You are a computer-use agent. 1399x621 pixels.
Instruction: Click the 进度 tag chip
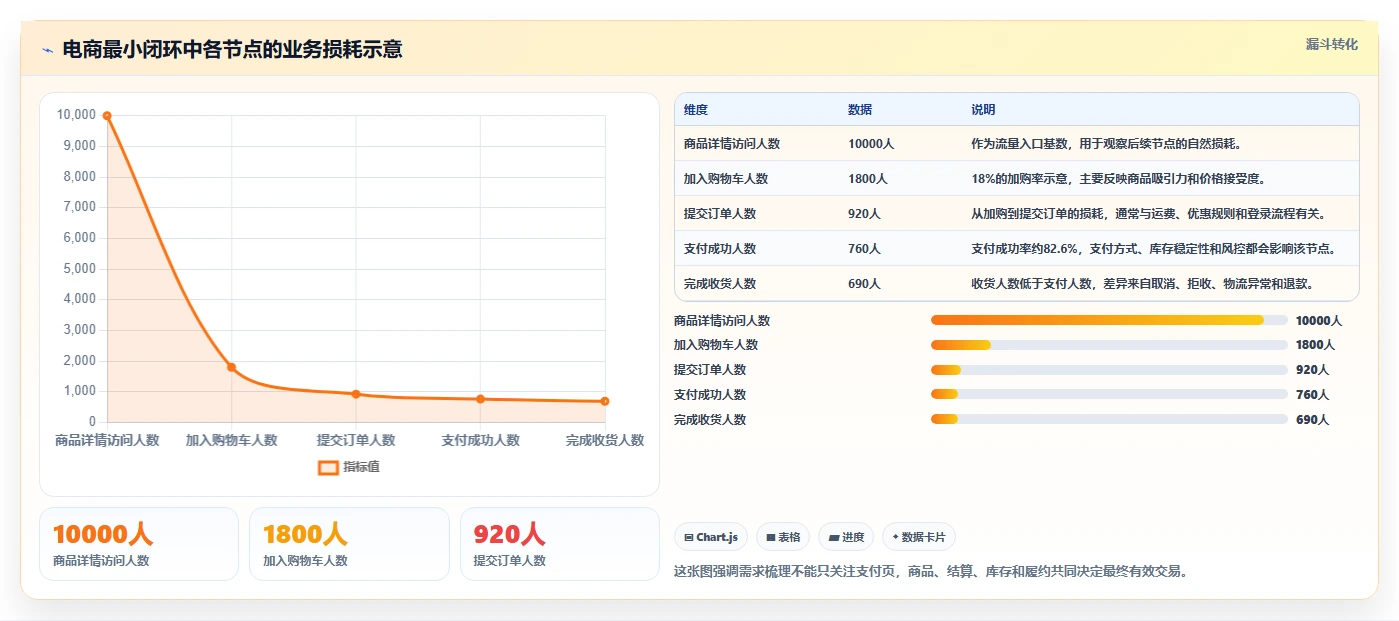(x=846, y=537)
